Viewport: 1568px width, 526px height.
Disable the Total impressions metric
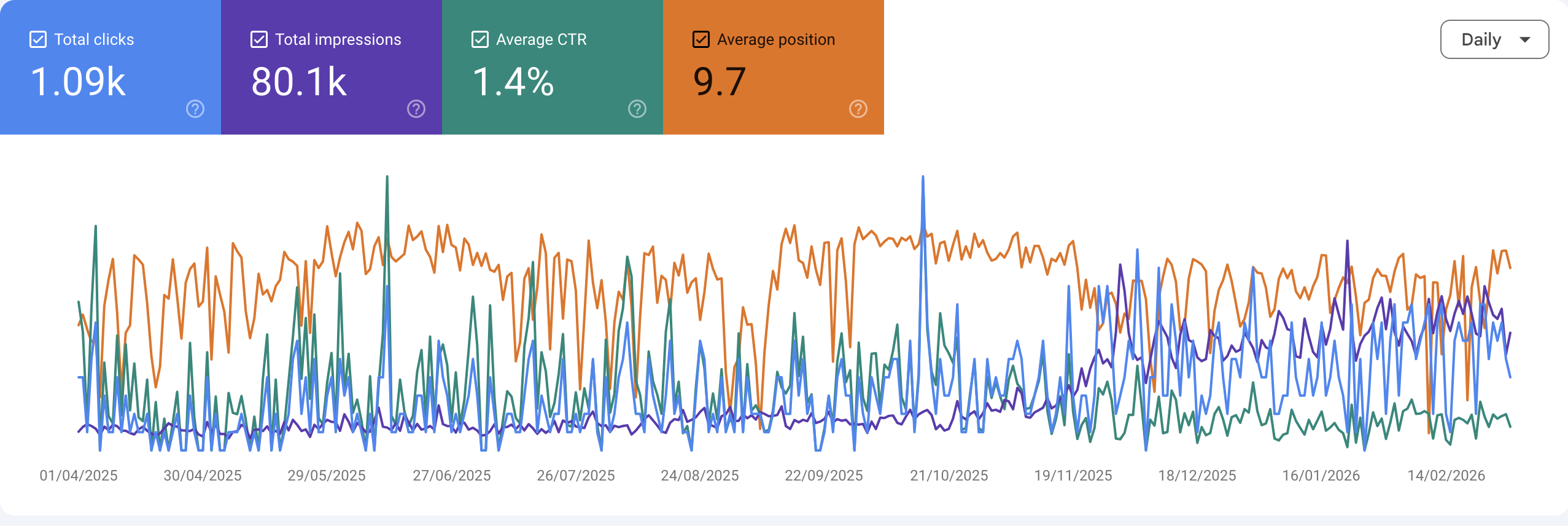click(x=258, y=39)
